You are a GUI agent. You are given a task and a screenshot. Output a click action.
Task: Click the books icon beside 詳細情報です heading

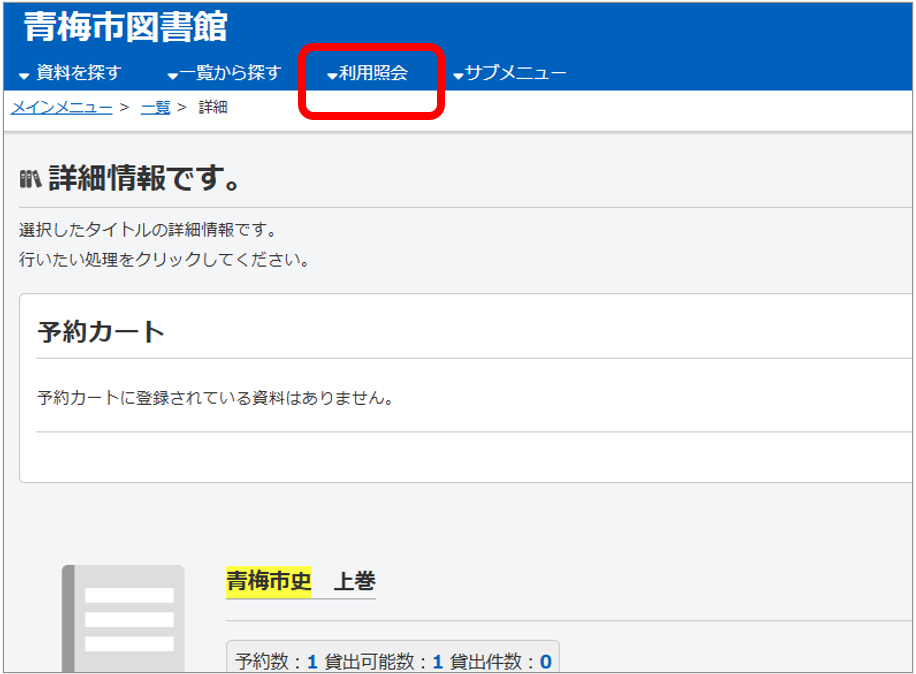(x=30, y=180)
